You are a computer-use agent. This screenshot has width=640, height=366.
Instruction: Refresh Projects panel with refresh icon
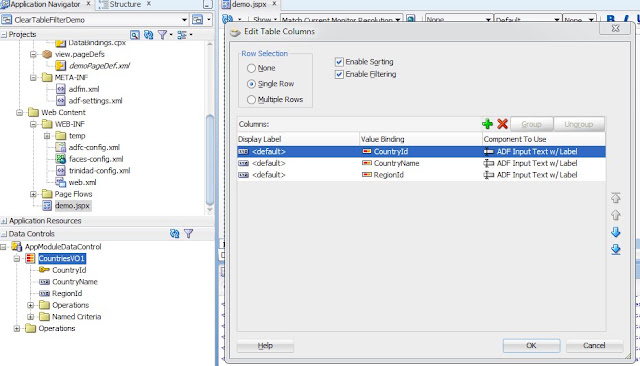(x=149, y=35)
